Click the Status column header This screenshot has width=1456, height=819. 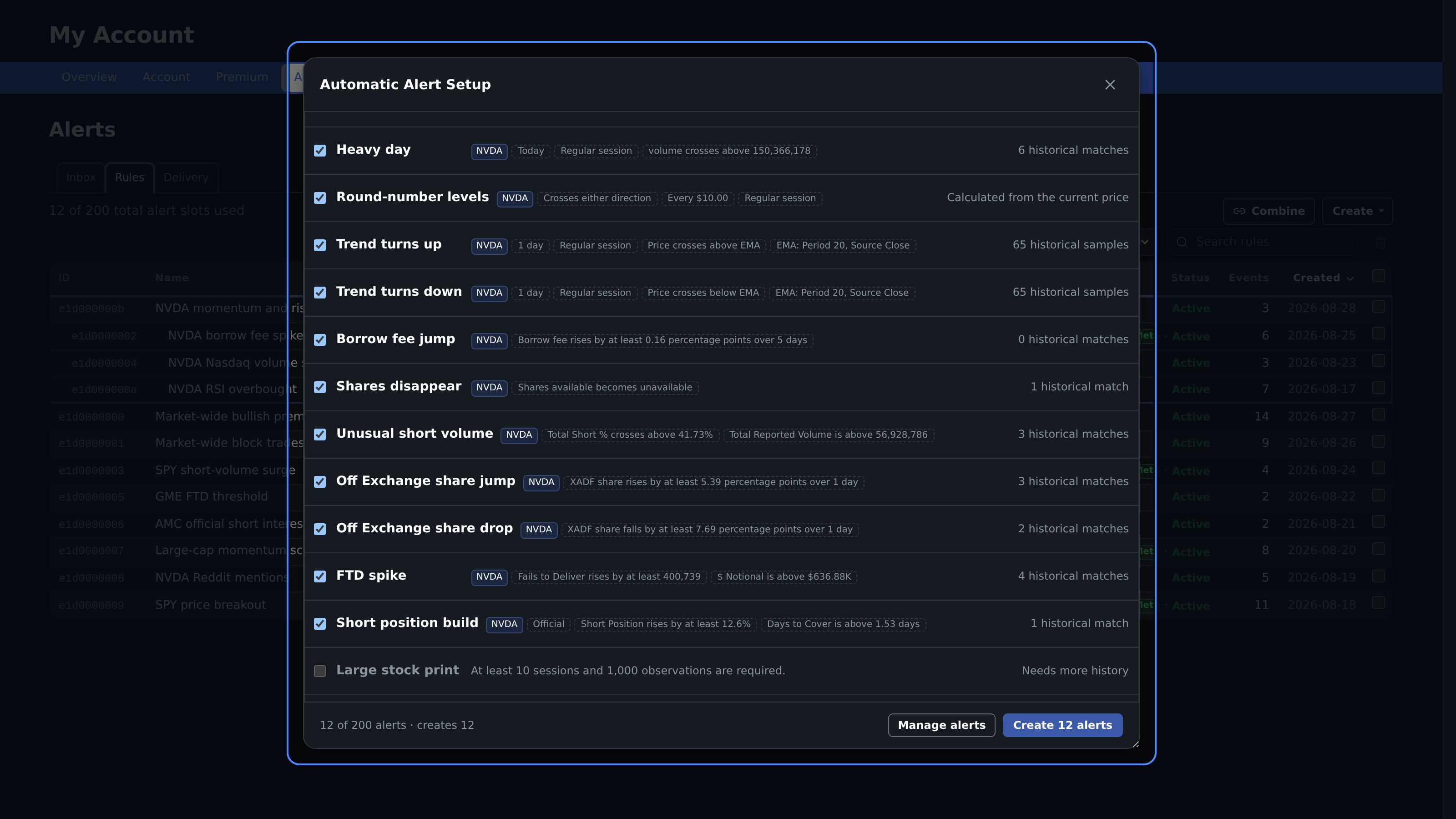point(1190,278)
